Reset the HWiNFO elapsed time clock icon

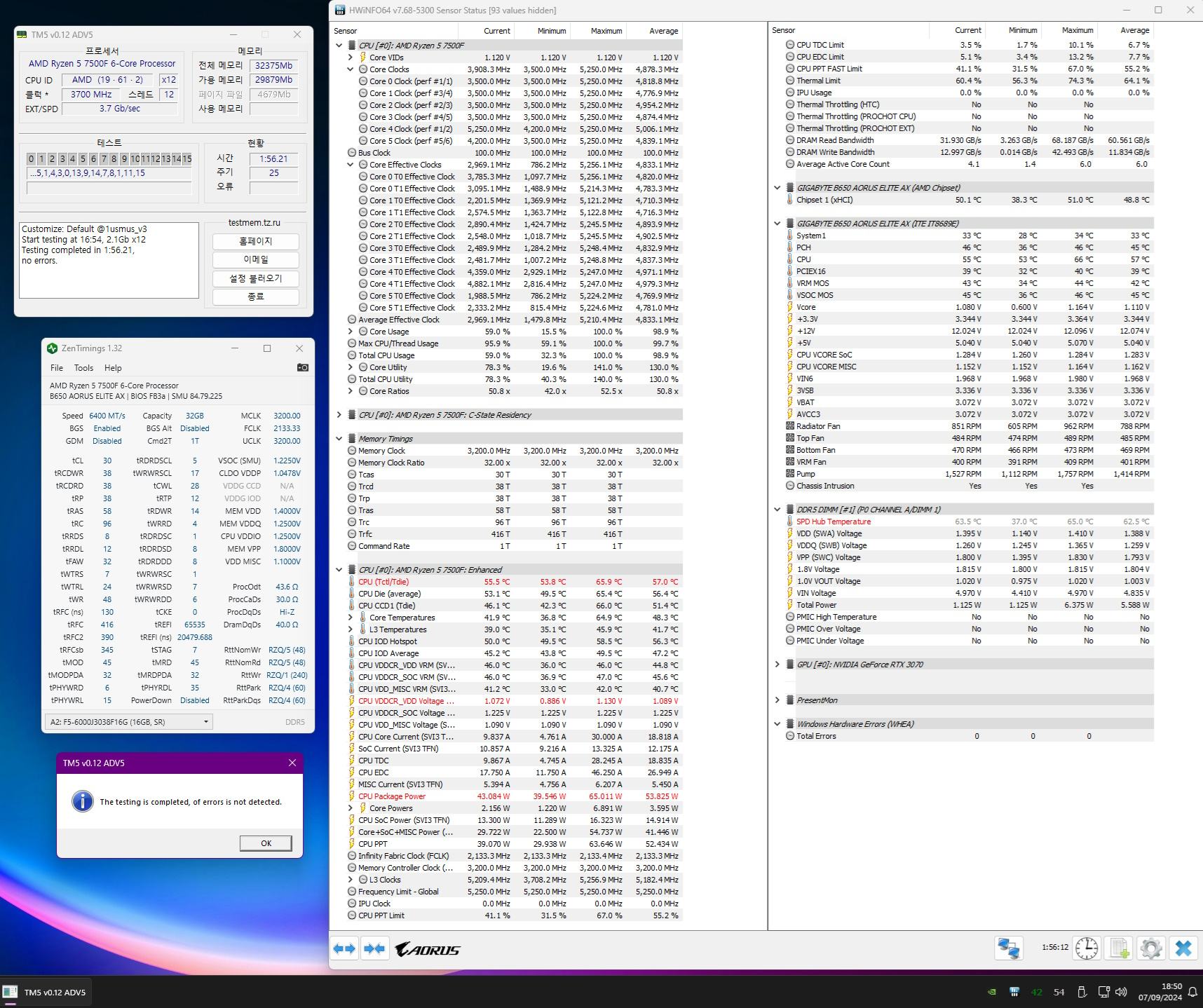coord(1087,948)
